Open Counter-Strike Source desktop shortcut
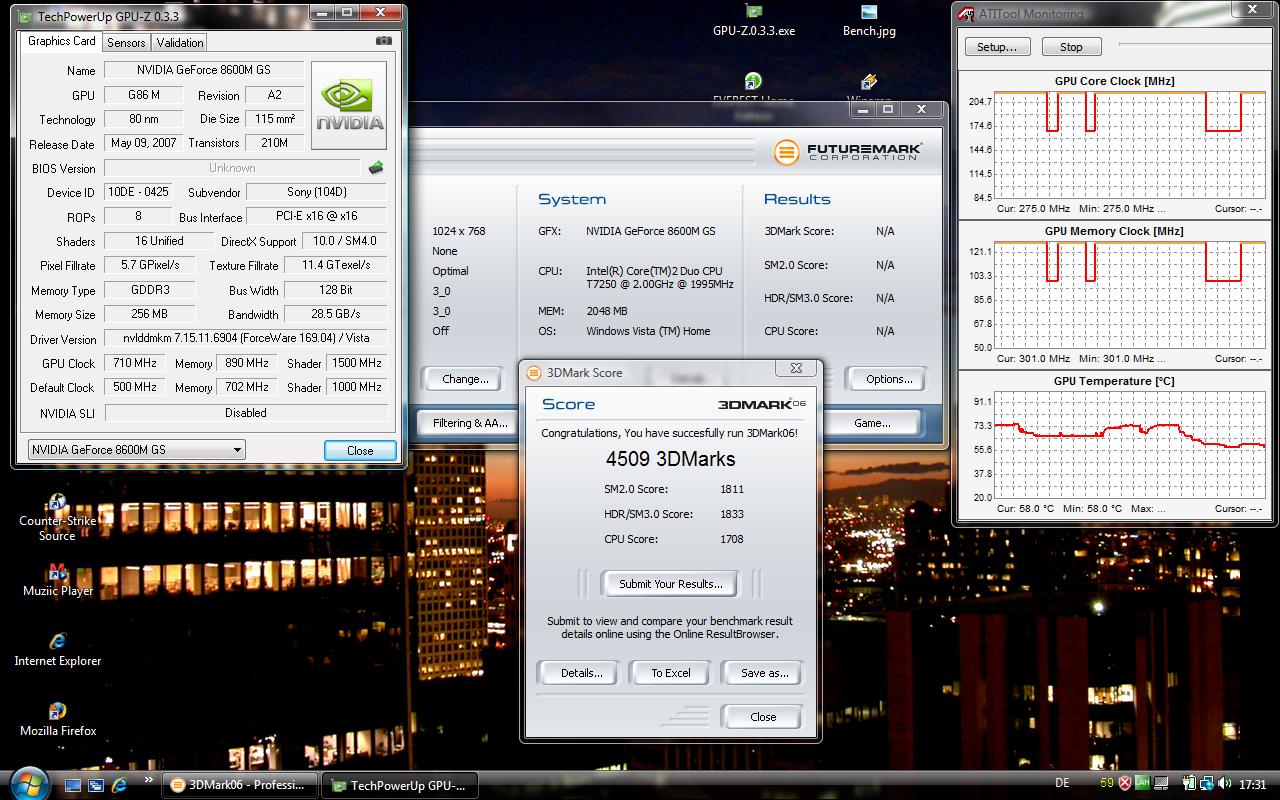Viewport: 1280px width, 800px height. pyautogui.click(x=57, y=516)
